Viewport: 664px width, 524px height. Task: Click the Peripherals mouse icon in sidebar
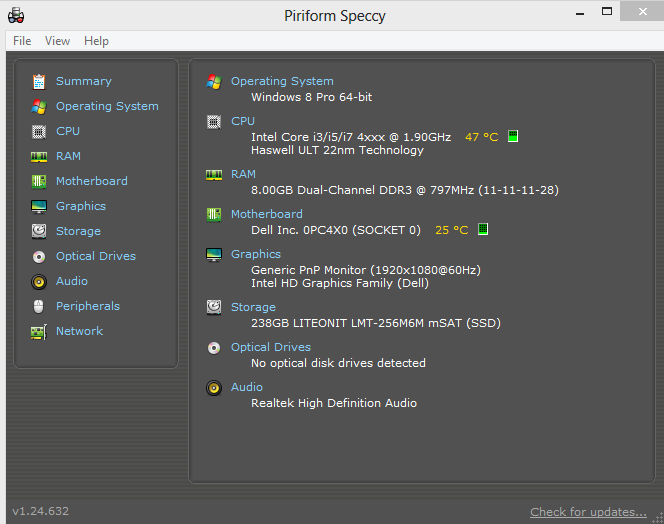[39, 306]
